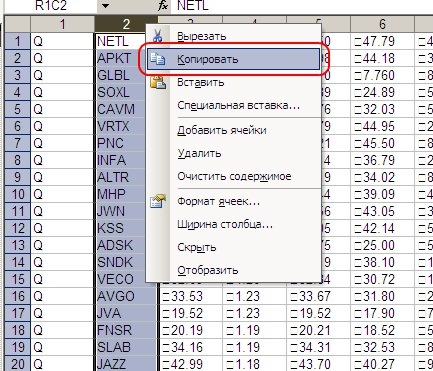Click cell containing JAZZ
Screen dimensions: 433x371
click(126, 364)
